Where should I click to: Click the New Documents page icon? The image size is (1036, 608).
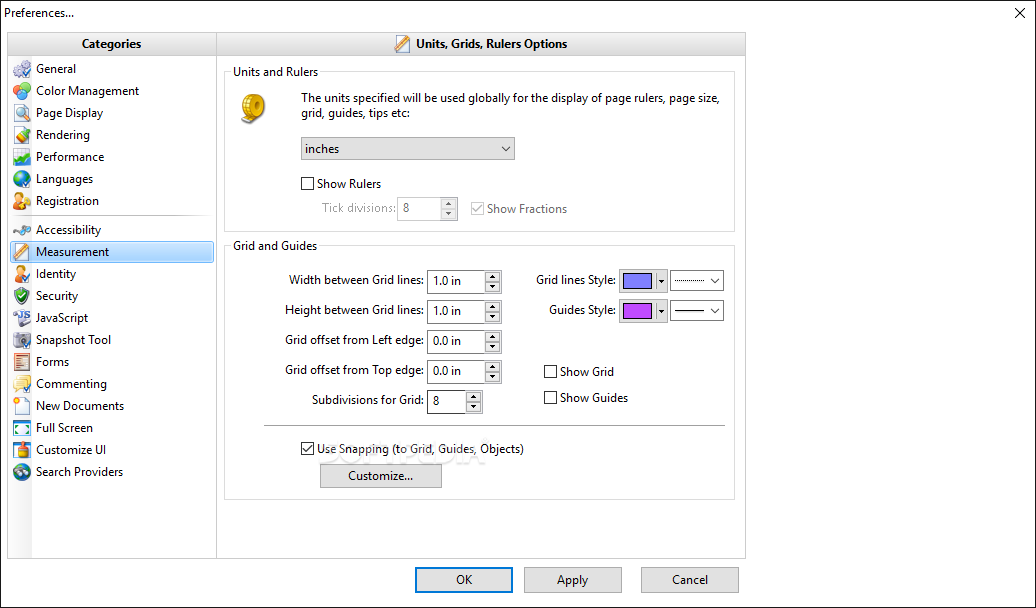22,406
